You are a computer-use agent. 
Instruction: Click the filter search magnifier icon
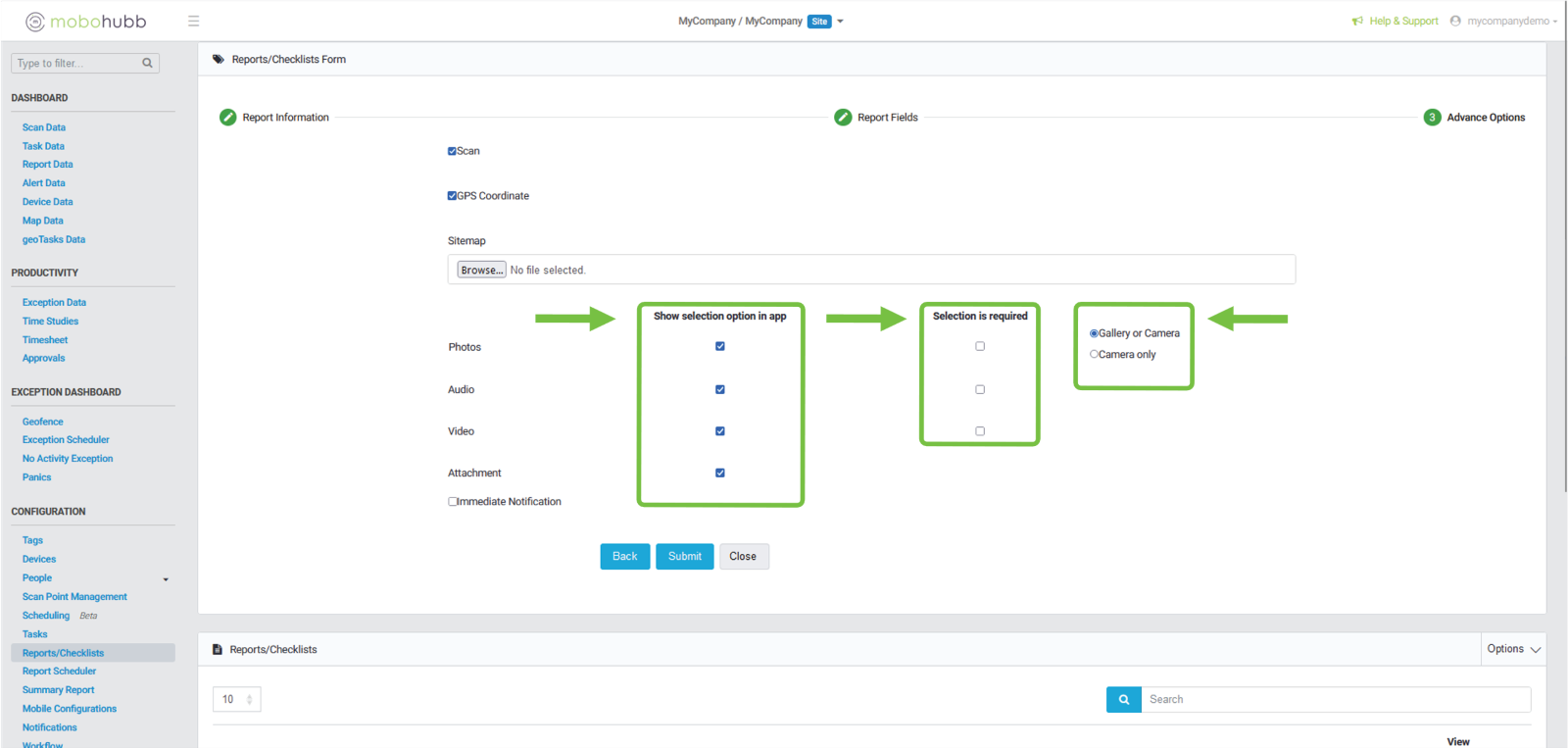147,63
